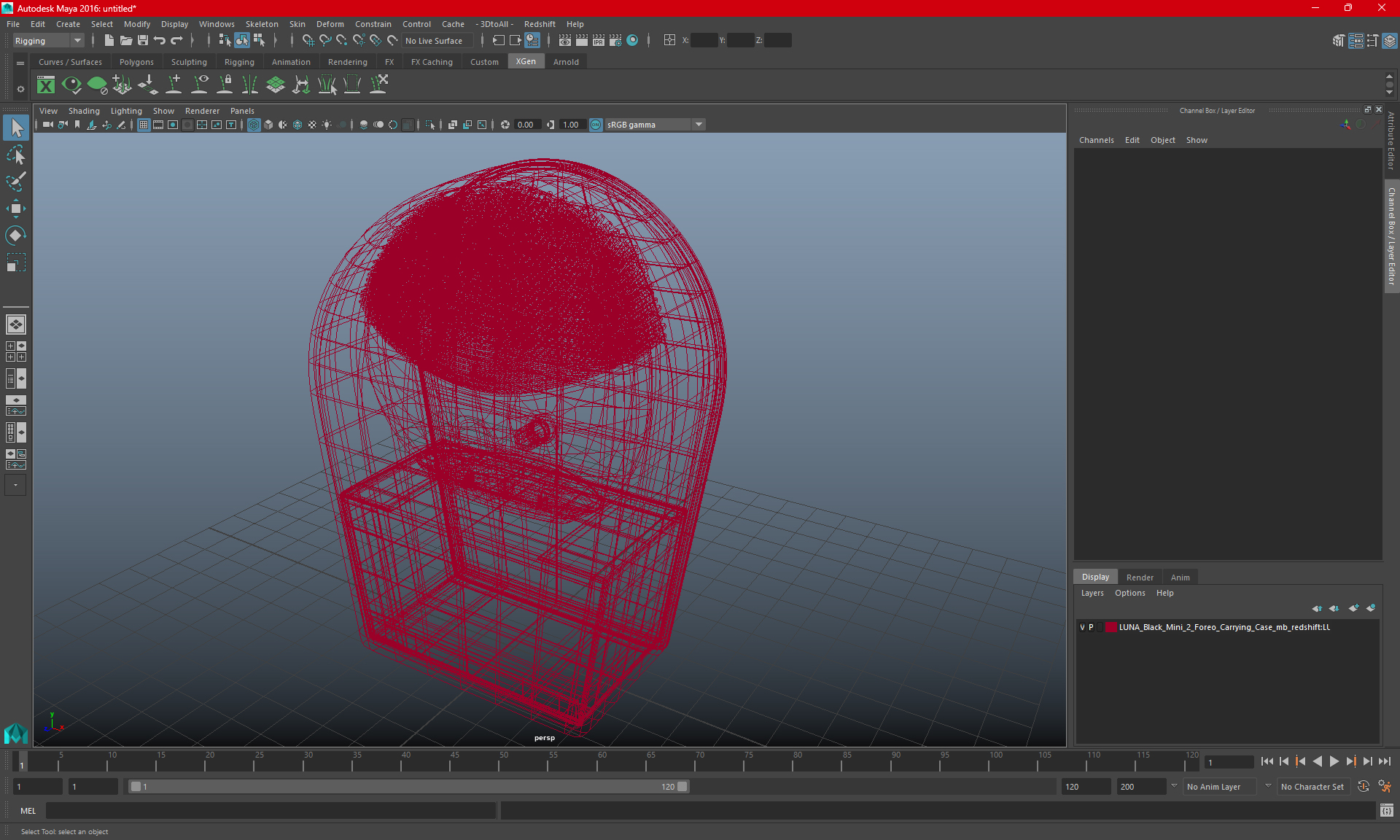Image resolution: width=1400 pixels, height=840 pixels.
Task: Click the XGen green X shelf icon
Action: 46,85
